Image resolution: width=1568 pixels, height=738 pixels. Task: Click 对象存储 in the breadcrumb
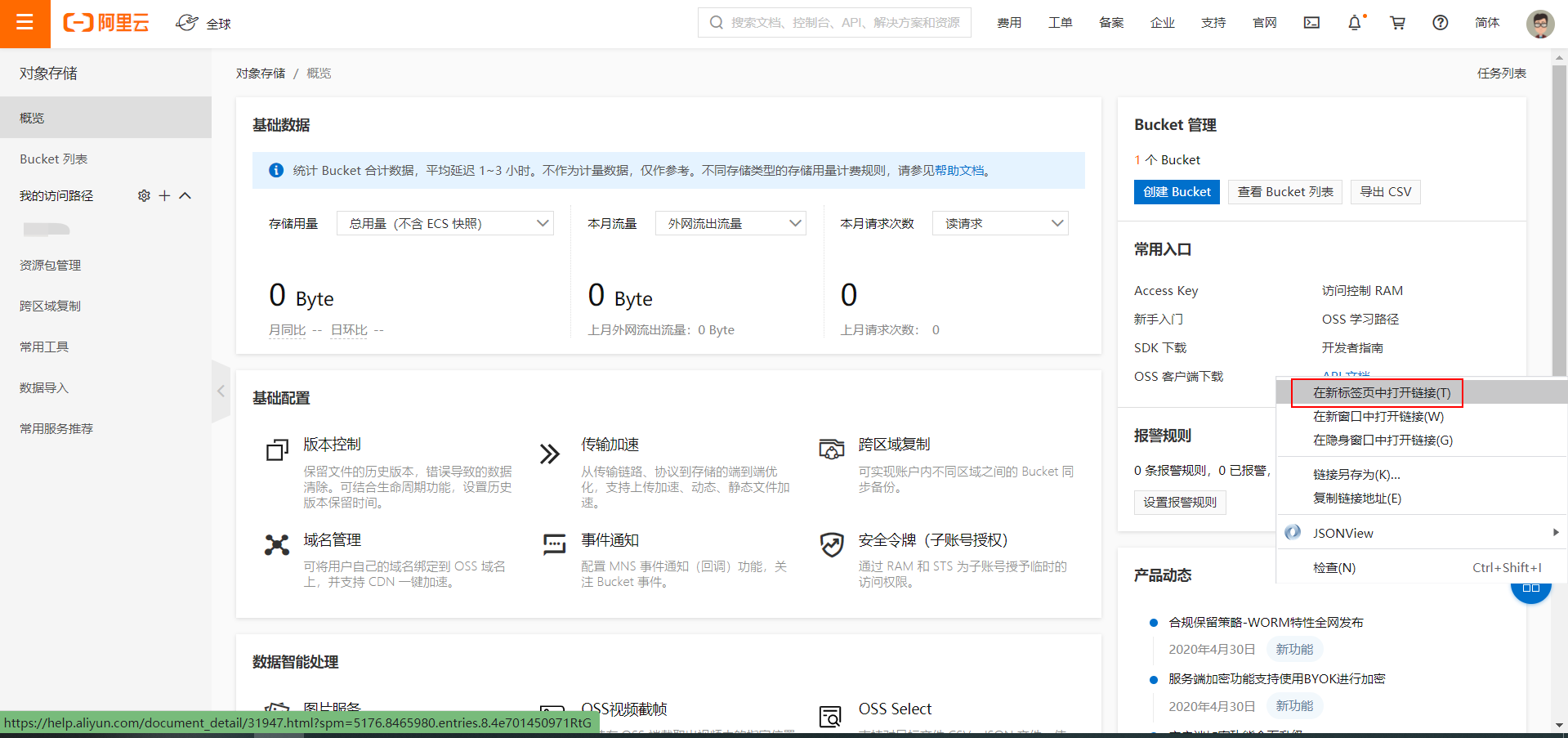(x=261, y=74)
